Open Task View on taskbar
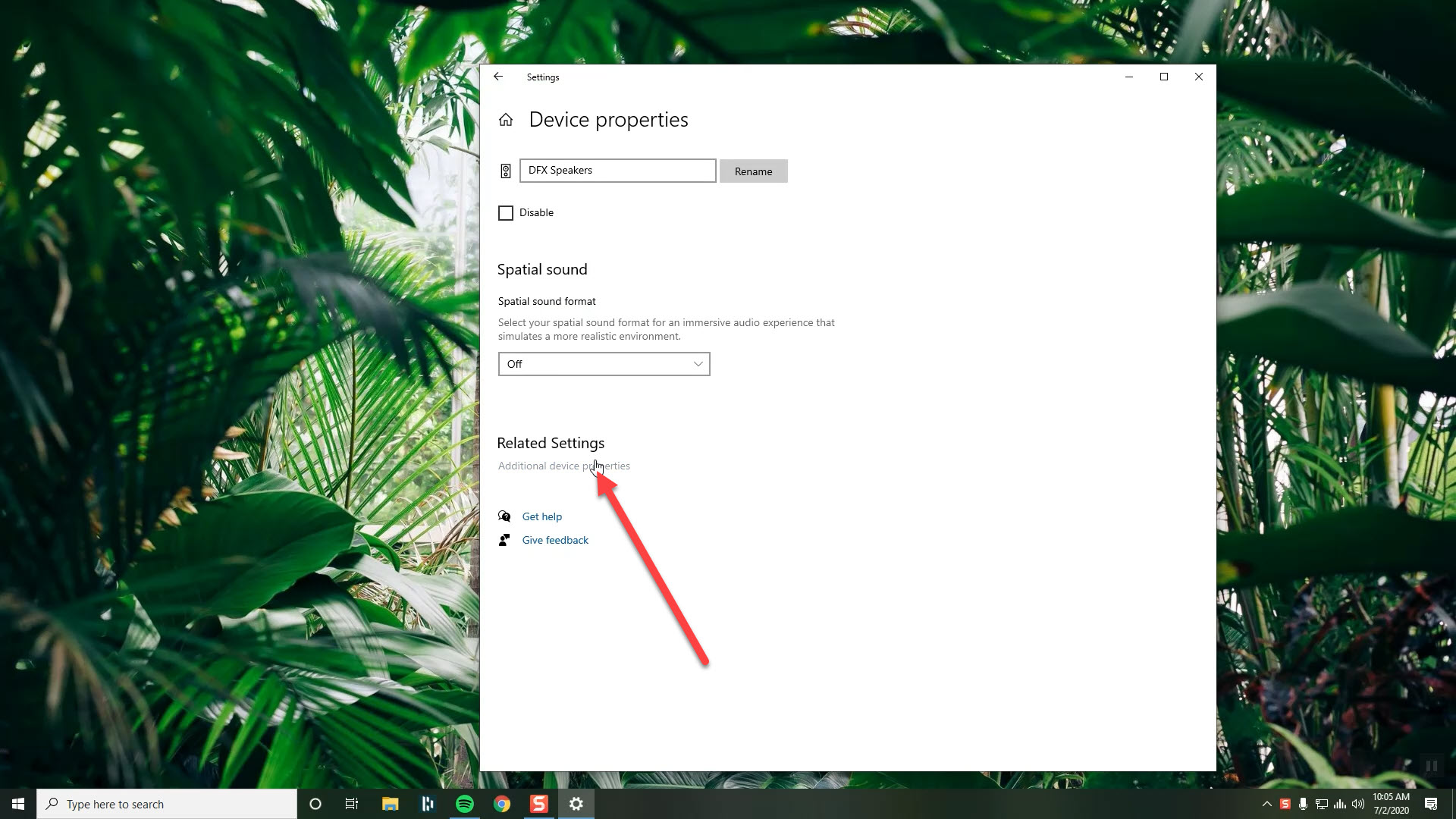Image resolution: width=1456 pixels, height=819 pixels. click(352, 804)
